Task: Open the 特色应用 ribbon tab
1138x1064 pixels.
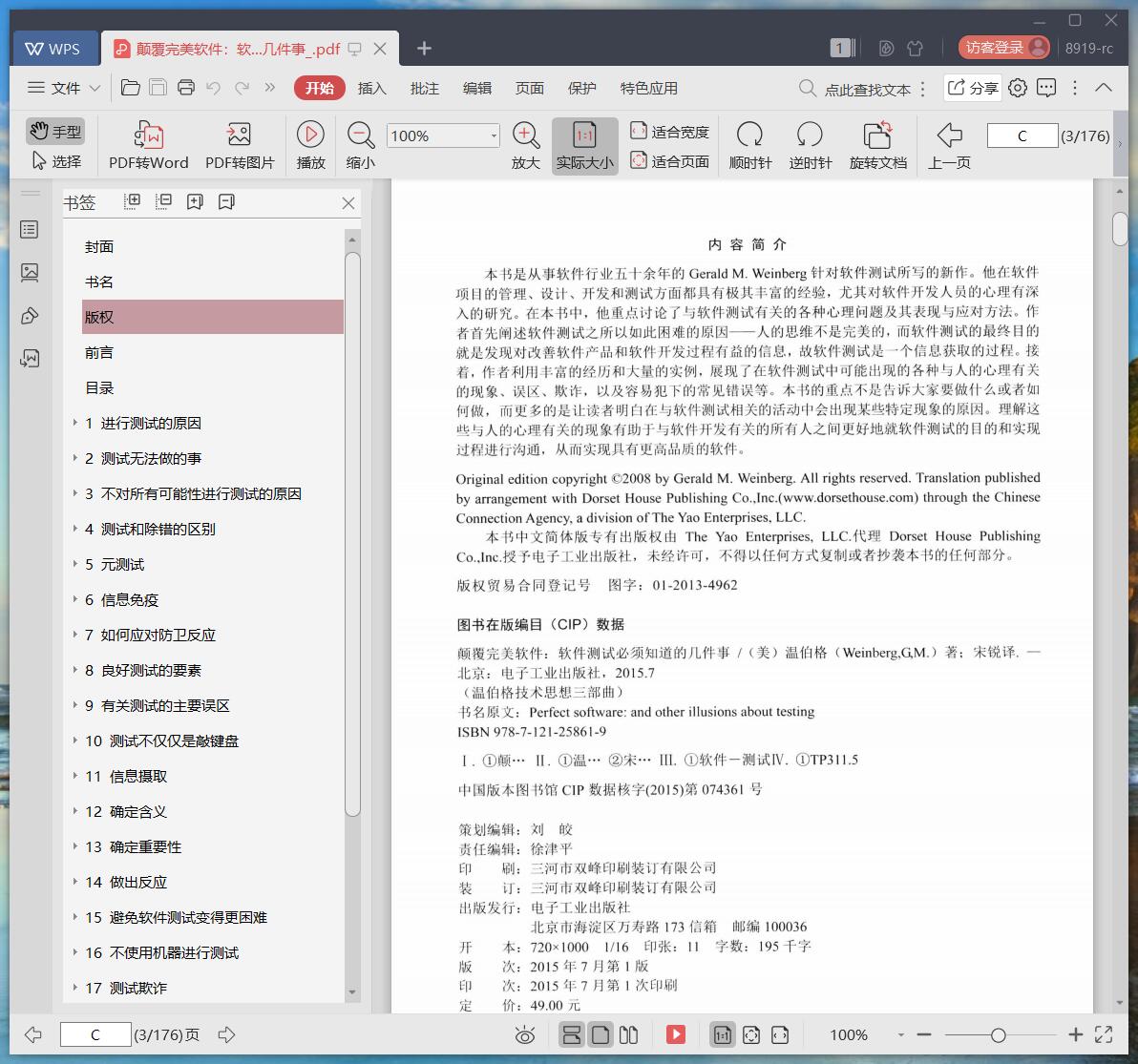Action: 649,88
